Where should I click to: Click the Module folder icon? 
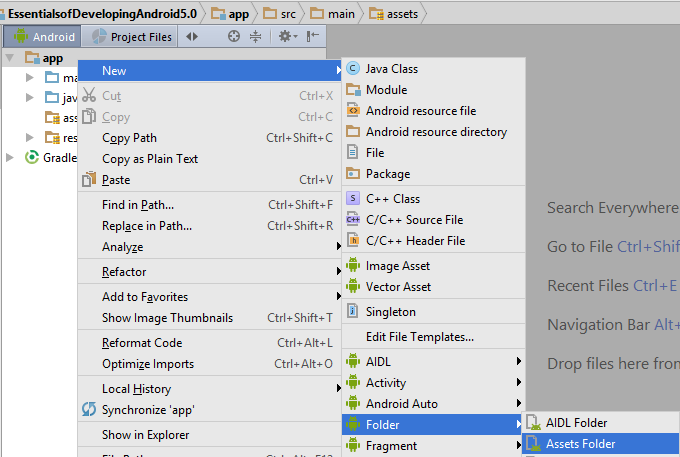click(353, 90)
